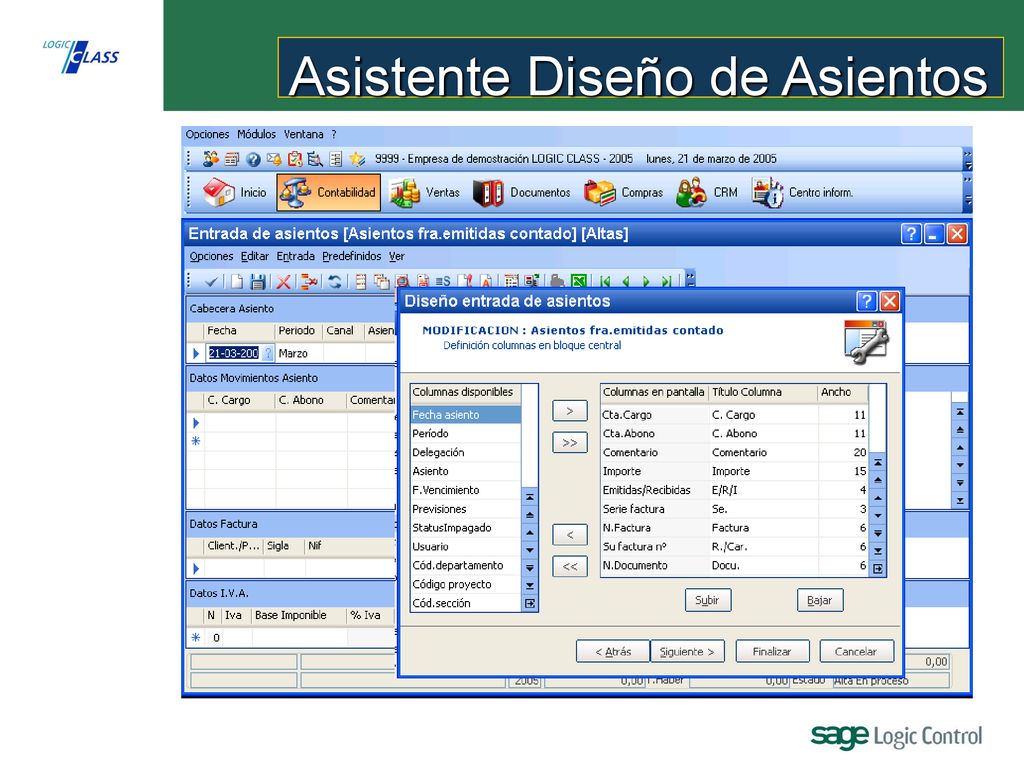The image size is (1024, 768).
Task: Go to the first record arrow
Action: [x=605, y=281]
